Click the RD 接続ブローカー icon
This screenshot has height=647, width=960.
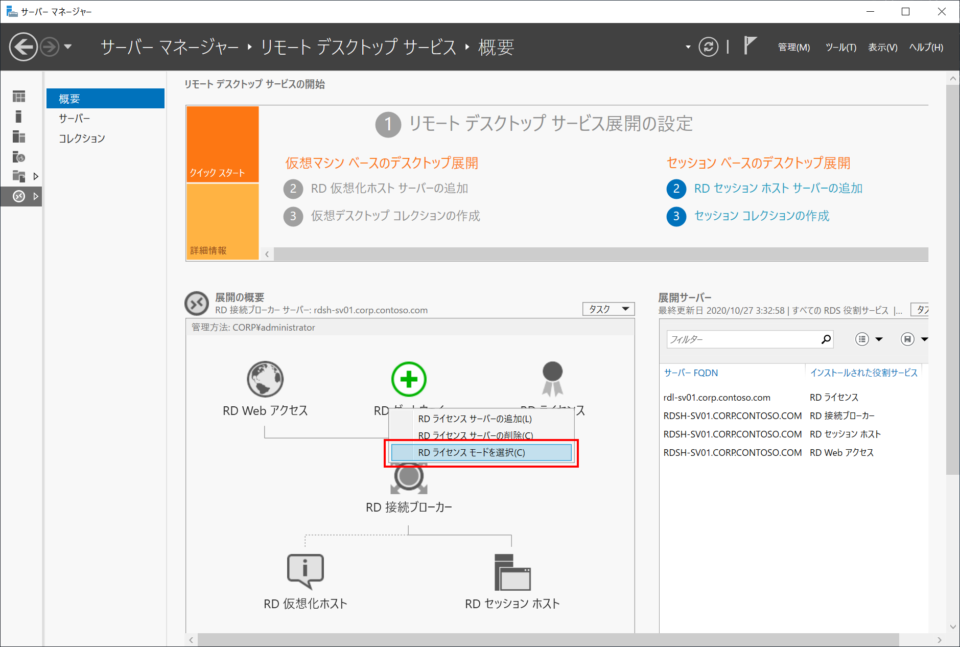(409, 479)
